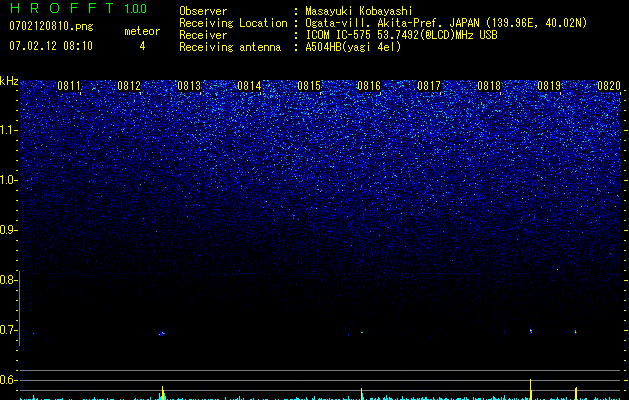Click the 0813 time marker
Screen dimensions: 629x400
click(189, 86)
